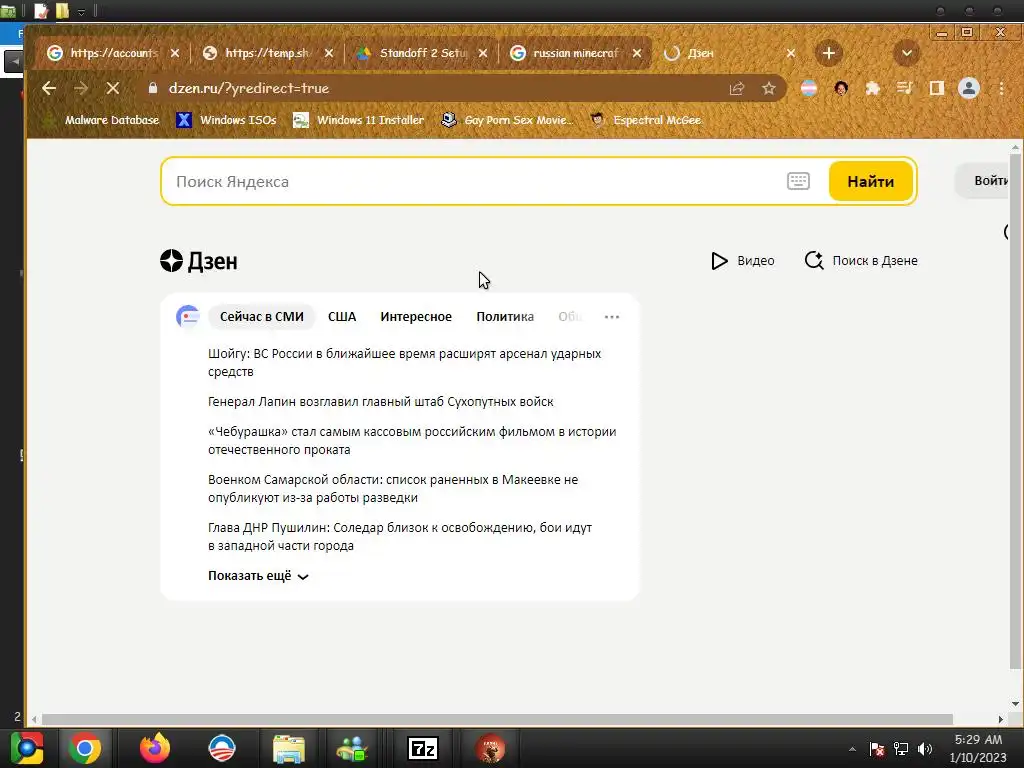Open the Windows ISOs bookmark

[x=227, y=120]
